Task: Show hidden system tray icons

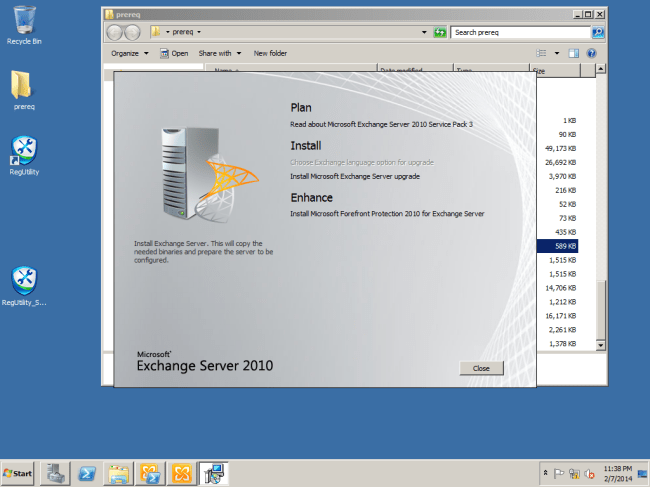Action: [x=545, y=472]
